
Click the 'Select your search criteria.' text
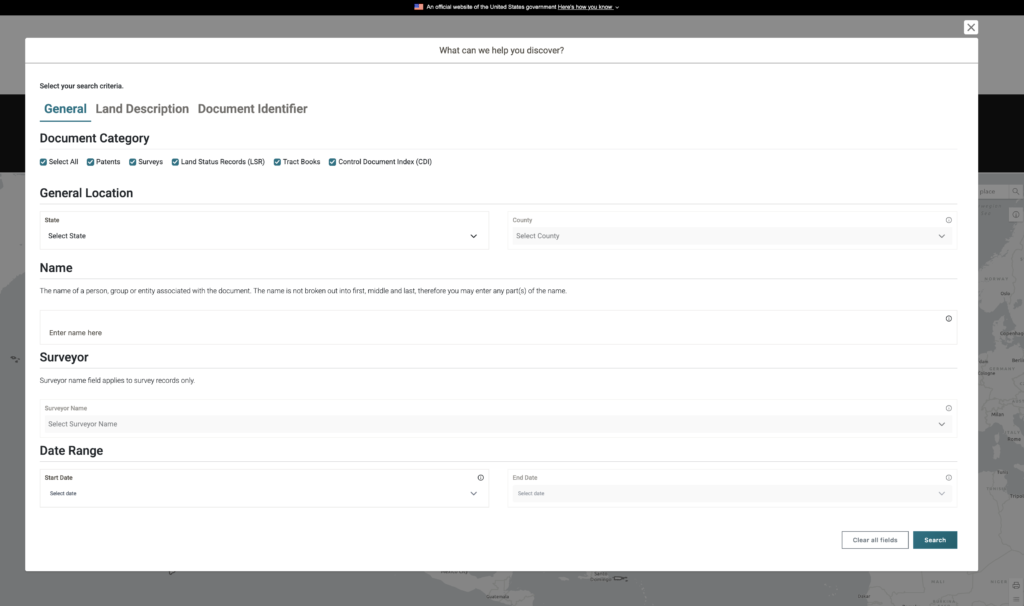(x=82, y=86)
